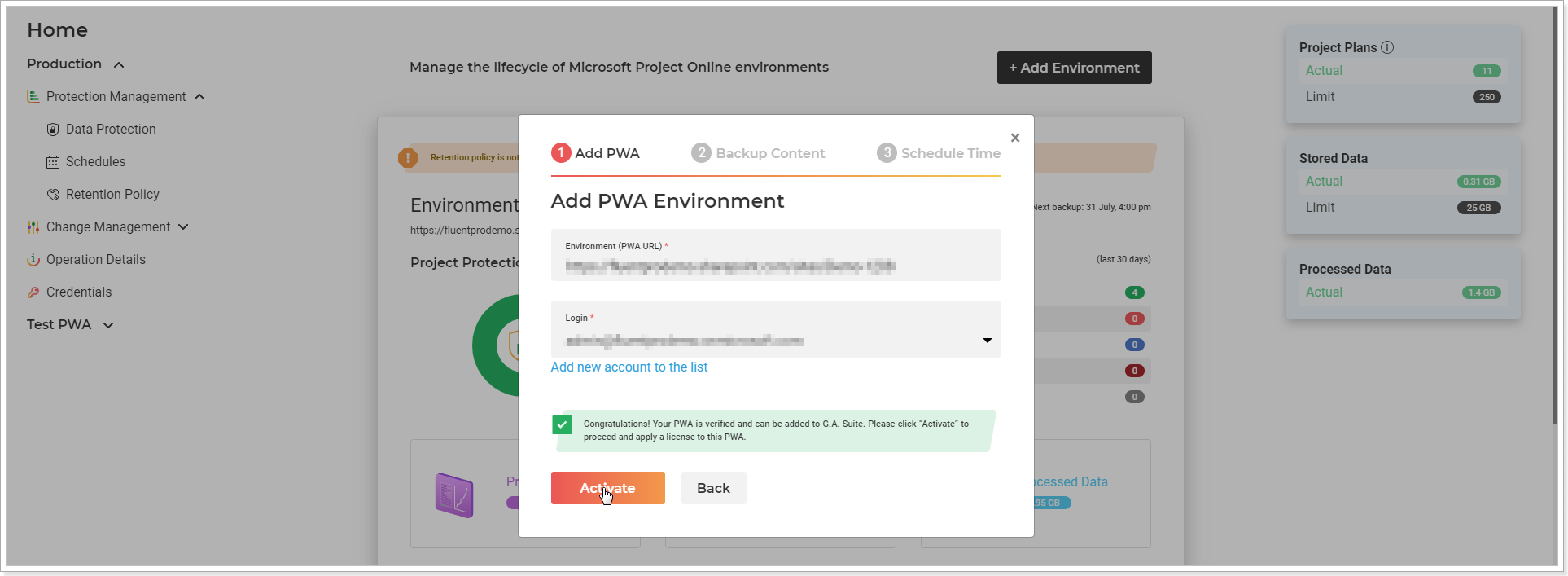This screenshot has width=1568, height=576.
Task: Click Project Plans Actual 11 badge
Action: [1487, 71]
